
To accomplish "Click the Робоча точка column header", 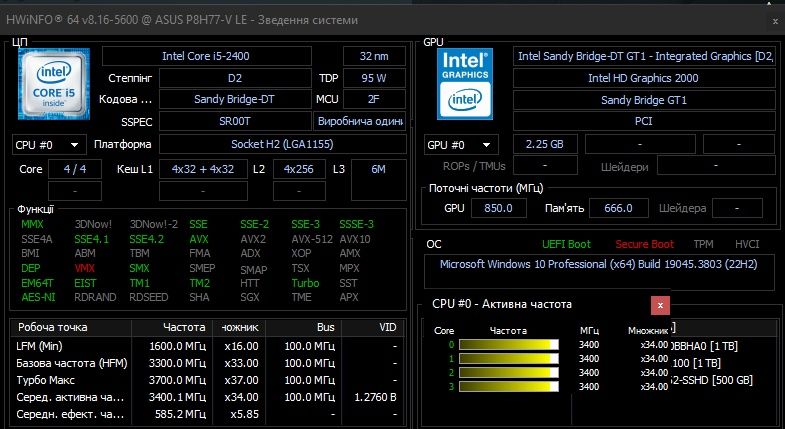I will [x=53, y=327].
